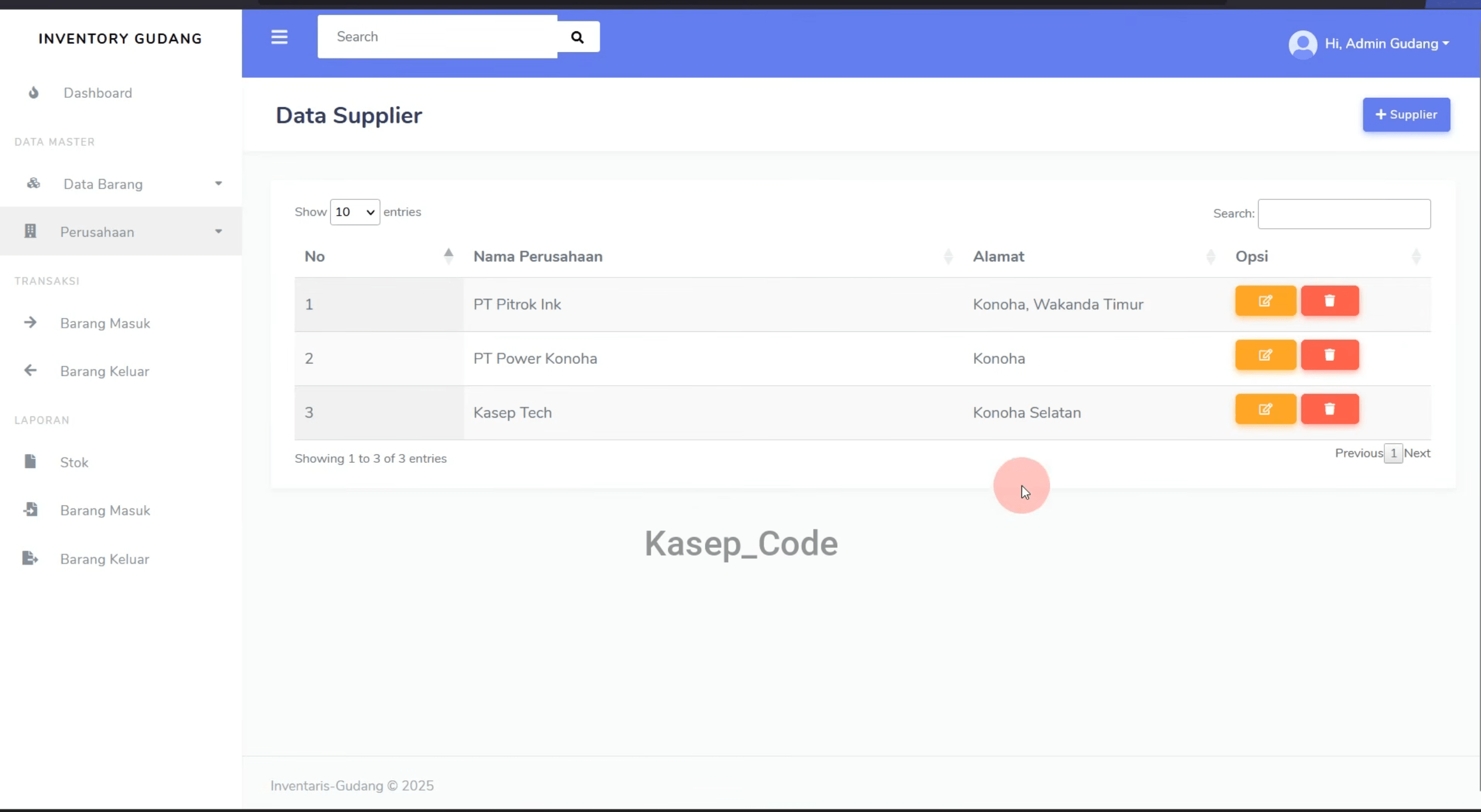This screenshot has height=812, width=1481.
Task: Click the Perusahaan building icon
Action: [30, 231]
